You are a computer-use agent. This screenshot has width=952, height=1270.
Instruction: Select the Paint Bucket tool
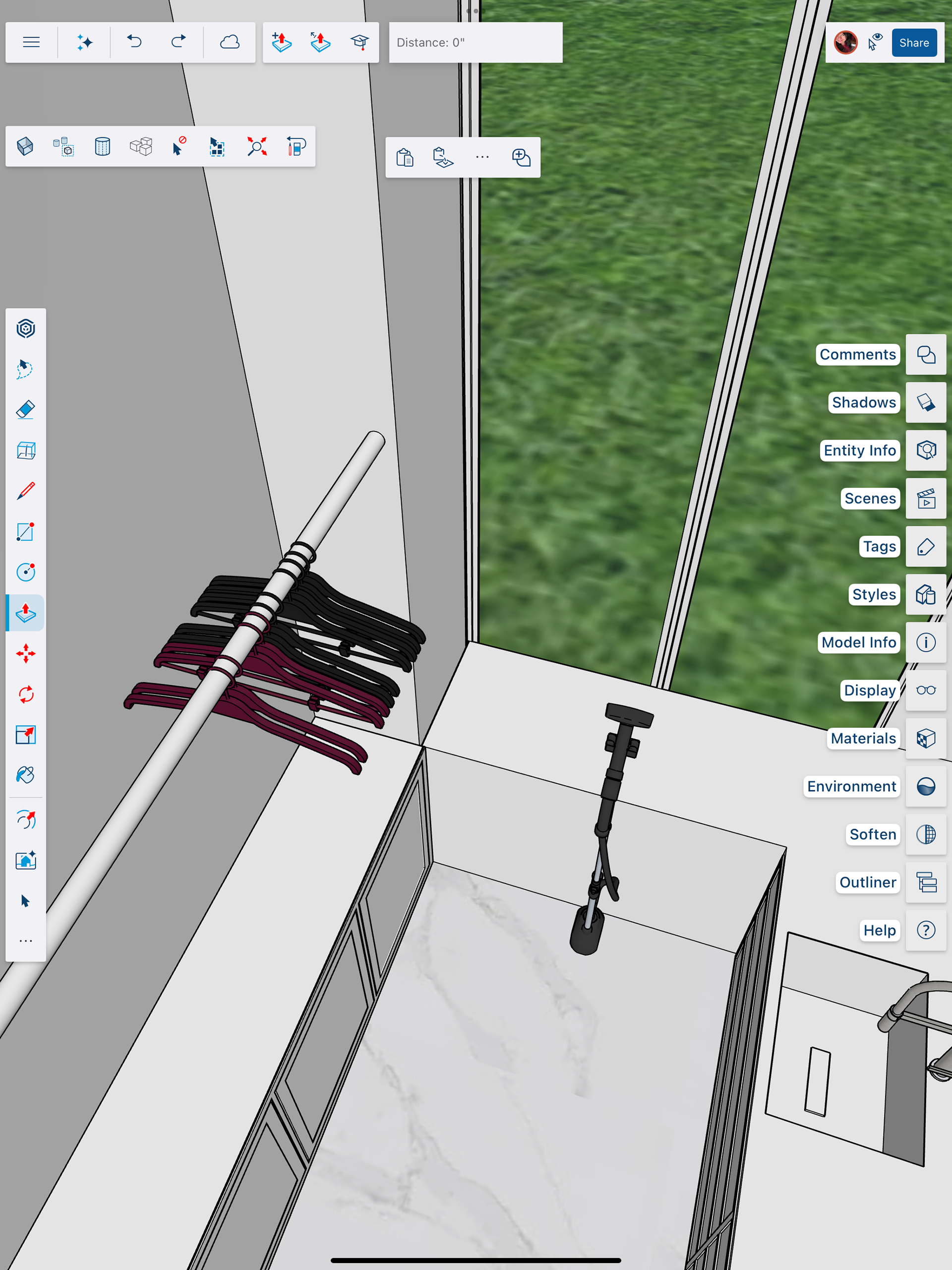point(26,775)
